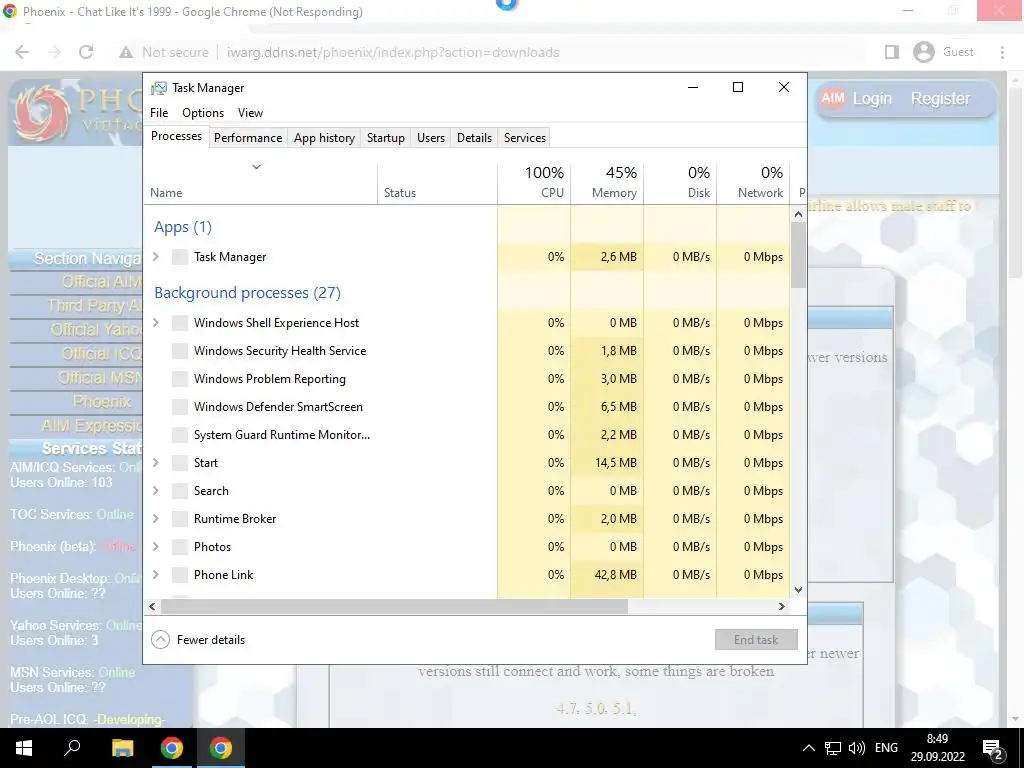The width and height of the screenshot is (1024, 768).
Task: Switch to the Users tab
Action: (x=431, y=138)
